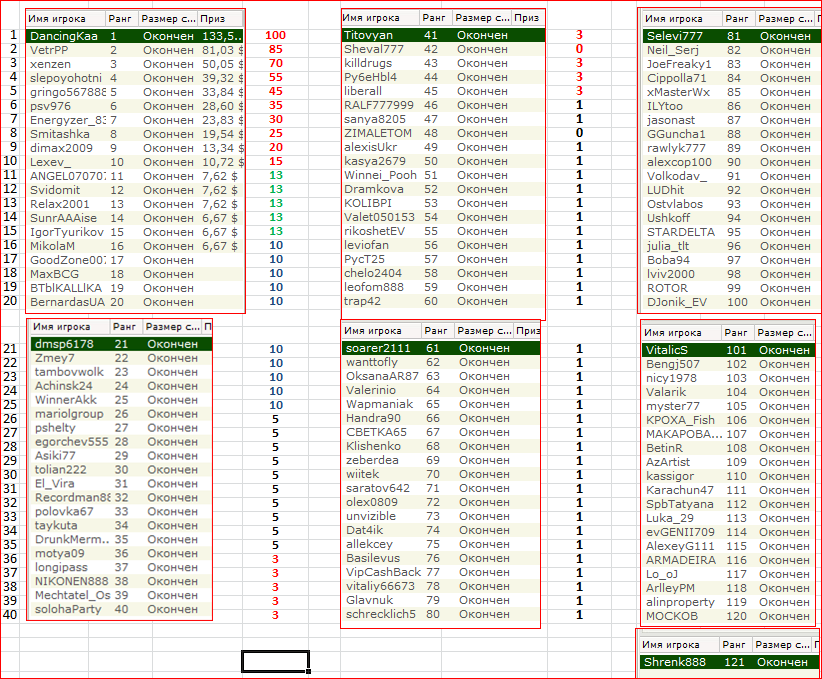The height and width of the screenshot is (679, 822).
Task: Click the green points value 13 beside Svidomit
Action: point(276,189)
